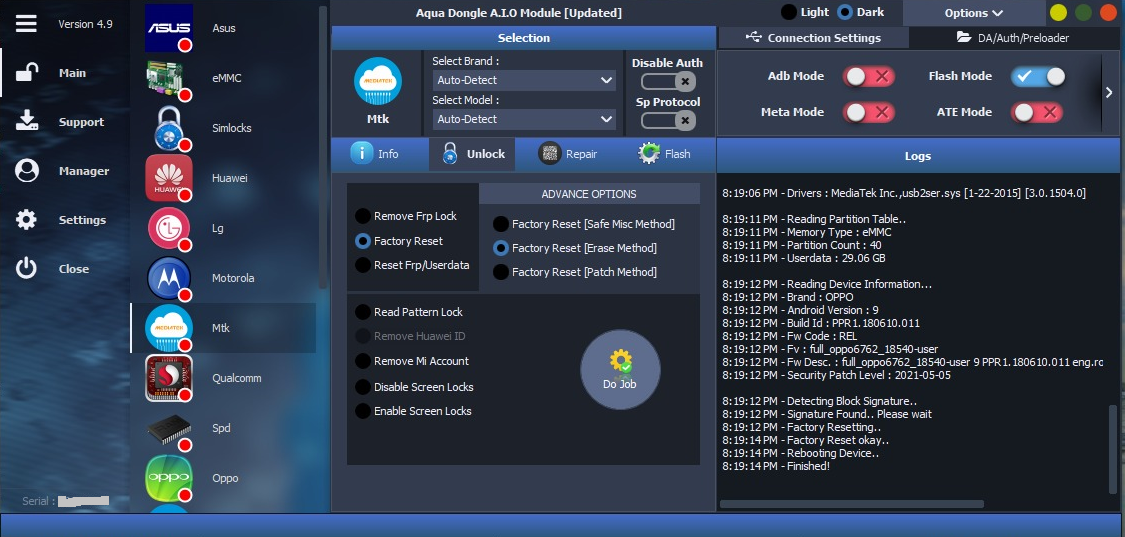Viewport: 1125px width, 537px height.
Task: Select Remove Frp Lock option
Action: (x=405, y=216)
